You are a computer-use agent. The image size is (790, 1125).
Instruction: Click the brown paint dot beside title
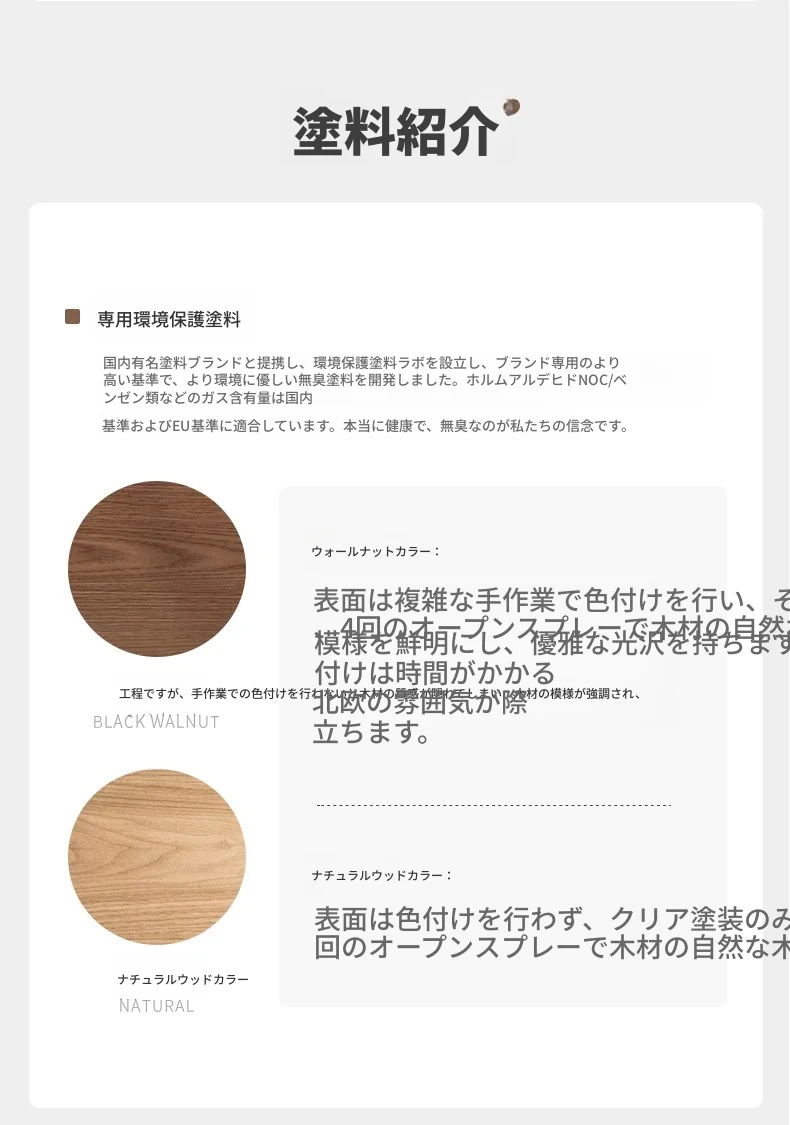511,107
